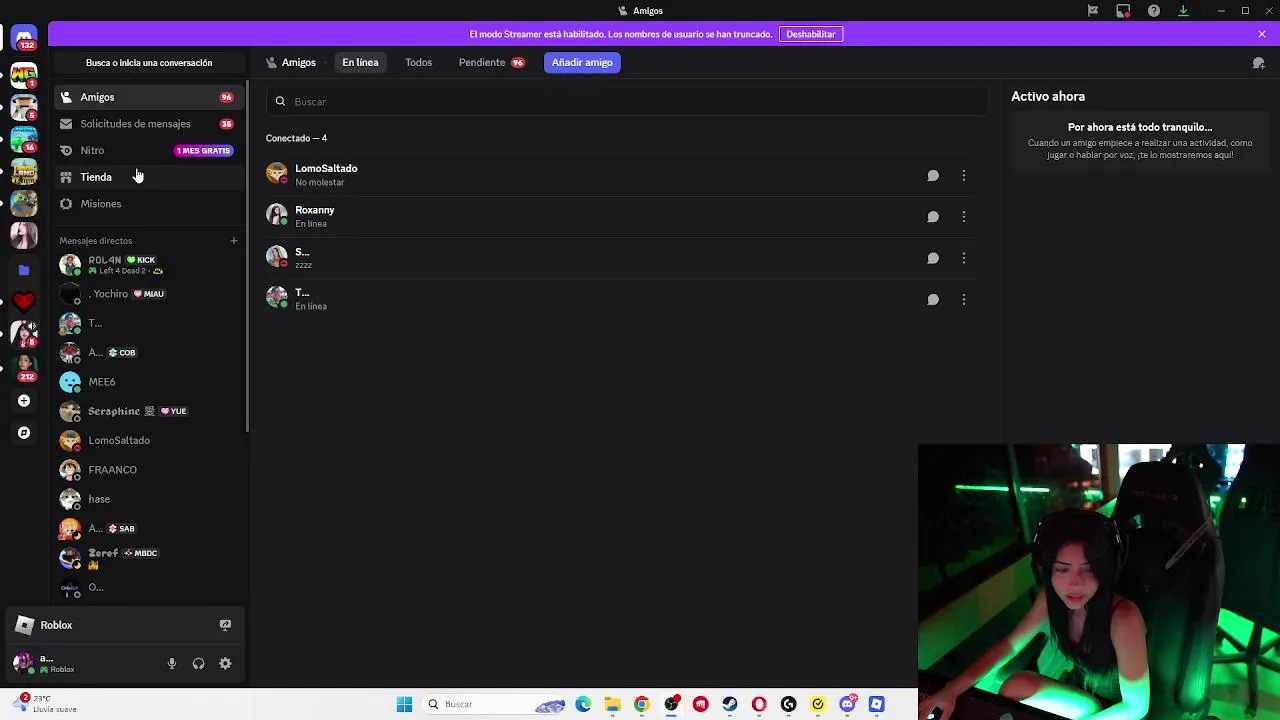Stream Roblox with screen share icon

[225, 625]
